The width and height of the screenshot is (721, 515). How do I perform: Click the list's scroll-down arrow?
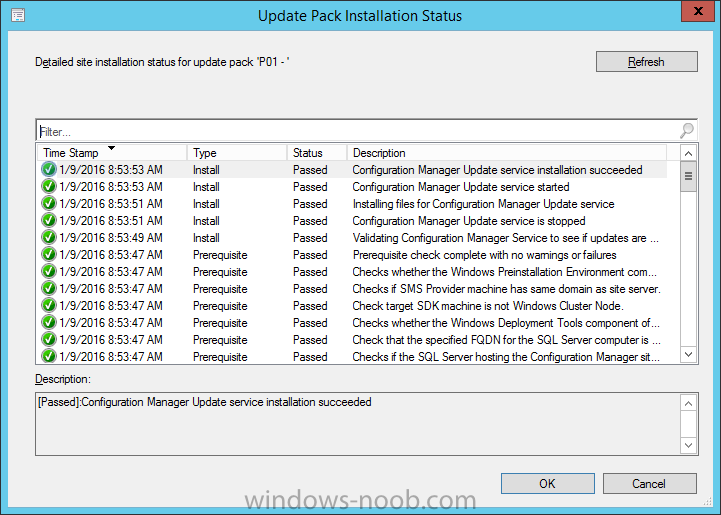[x=688, y=355]
